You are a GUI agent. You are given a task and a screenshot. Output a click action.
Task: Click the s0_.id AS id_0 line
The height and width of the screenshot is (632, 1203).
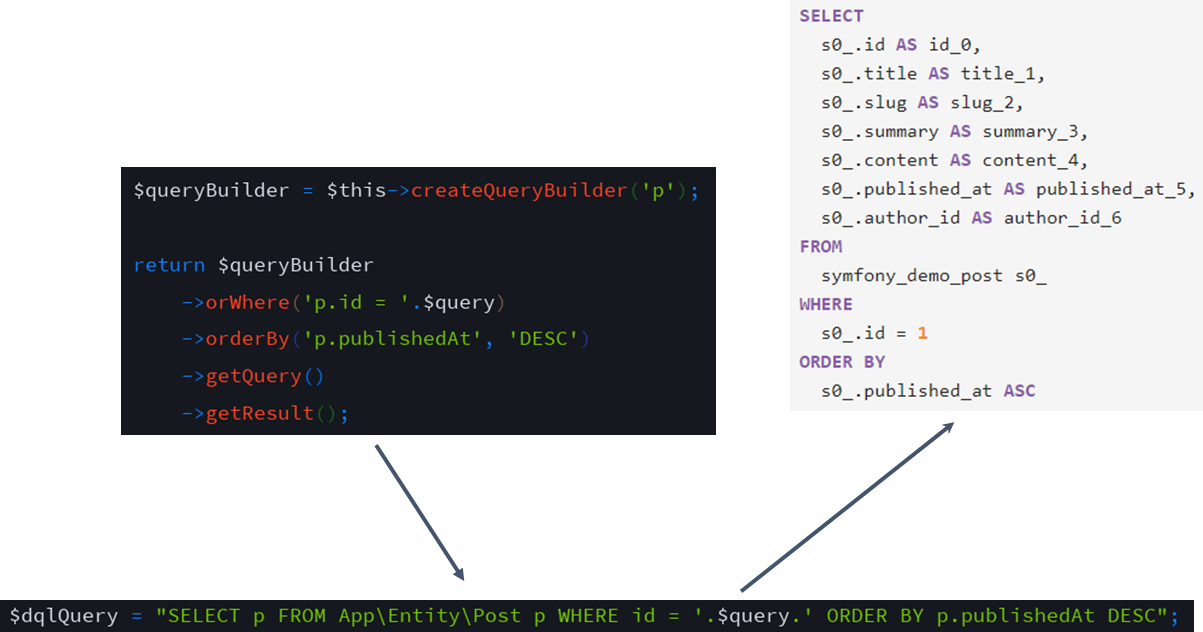pos(901,44)
